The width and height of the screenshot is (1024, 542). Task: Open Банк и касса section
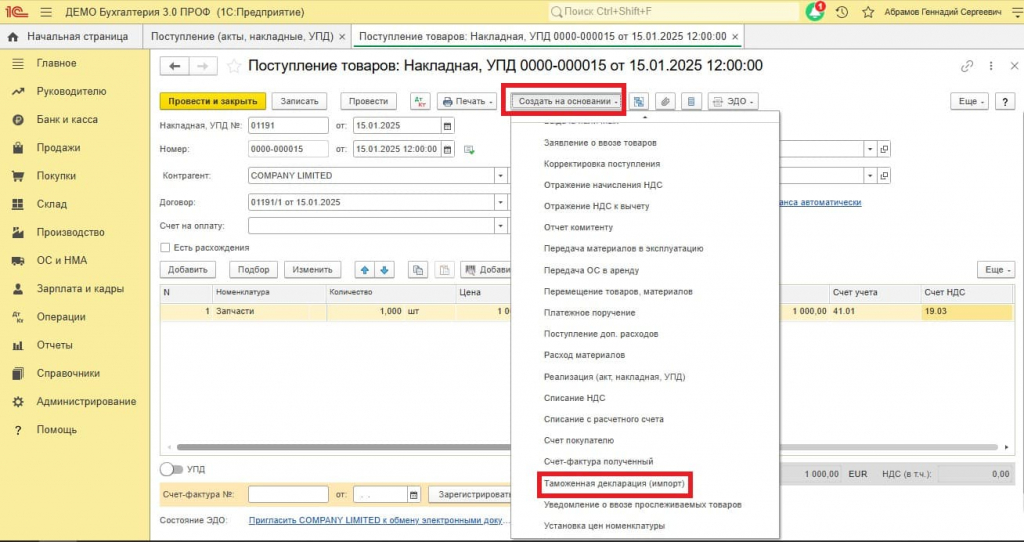click(x=67, y=120)
